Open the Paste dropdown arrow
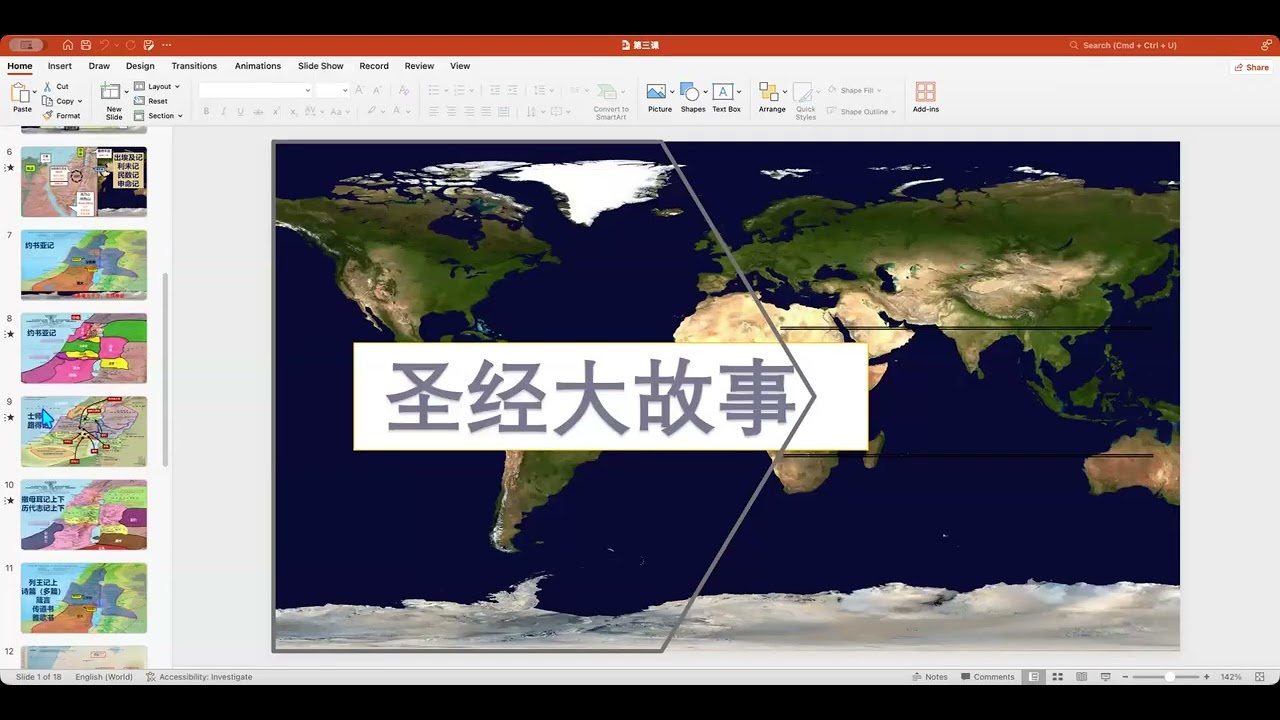 (35, 92)
